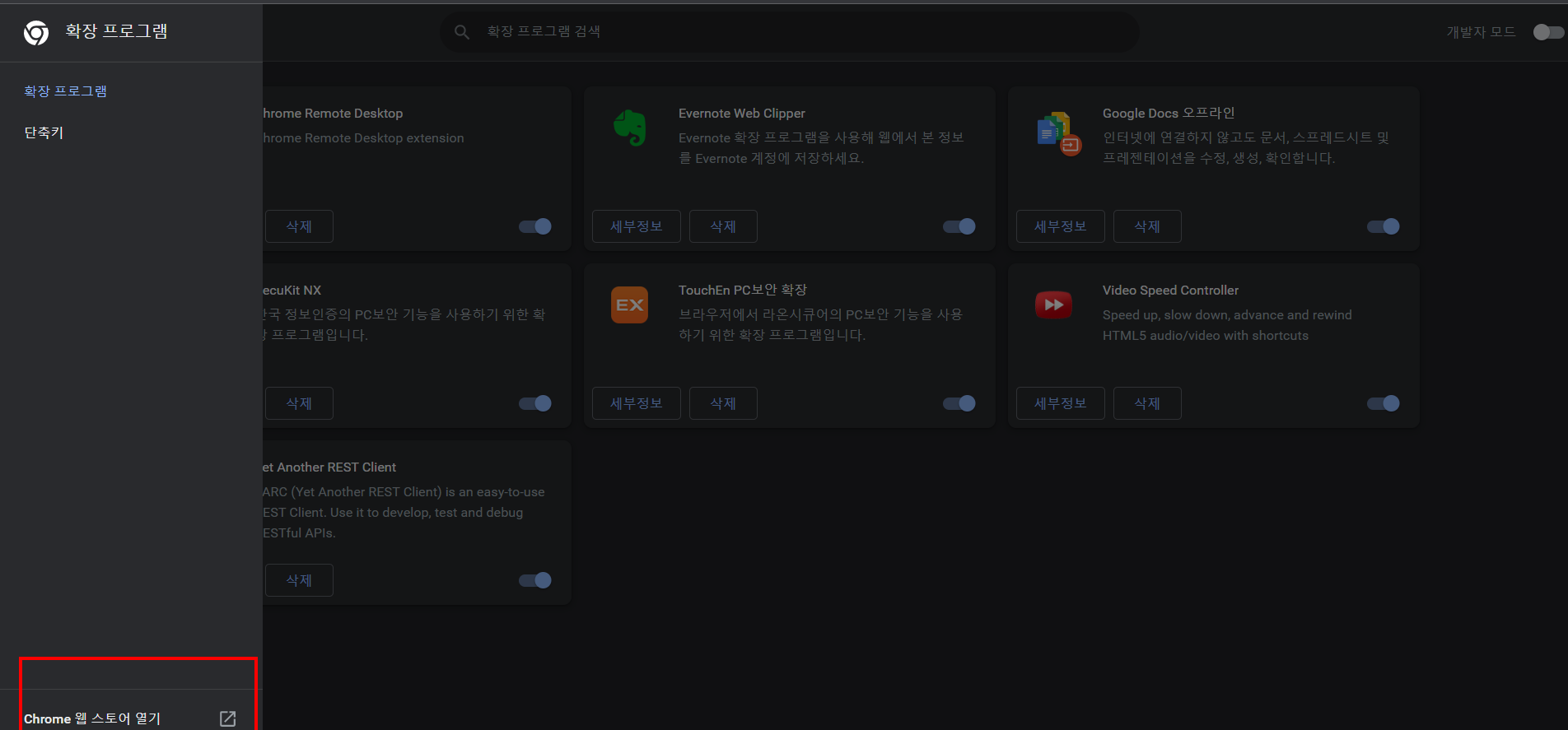Focus the 확장 프로그램 검색 field
The width and height of the screenshot is (1568, 730).
click(x=790, y=32)
